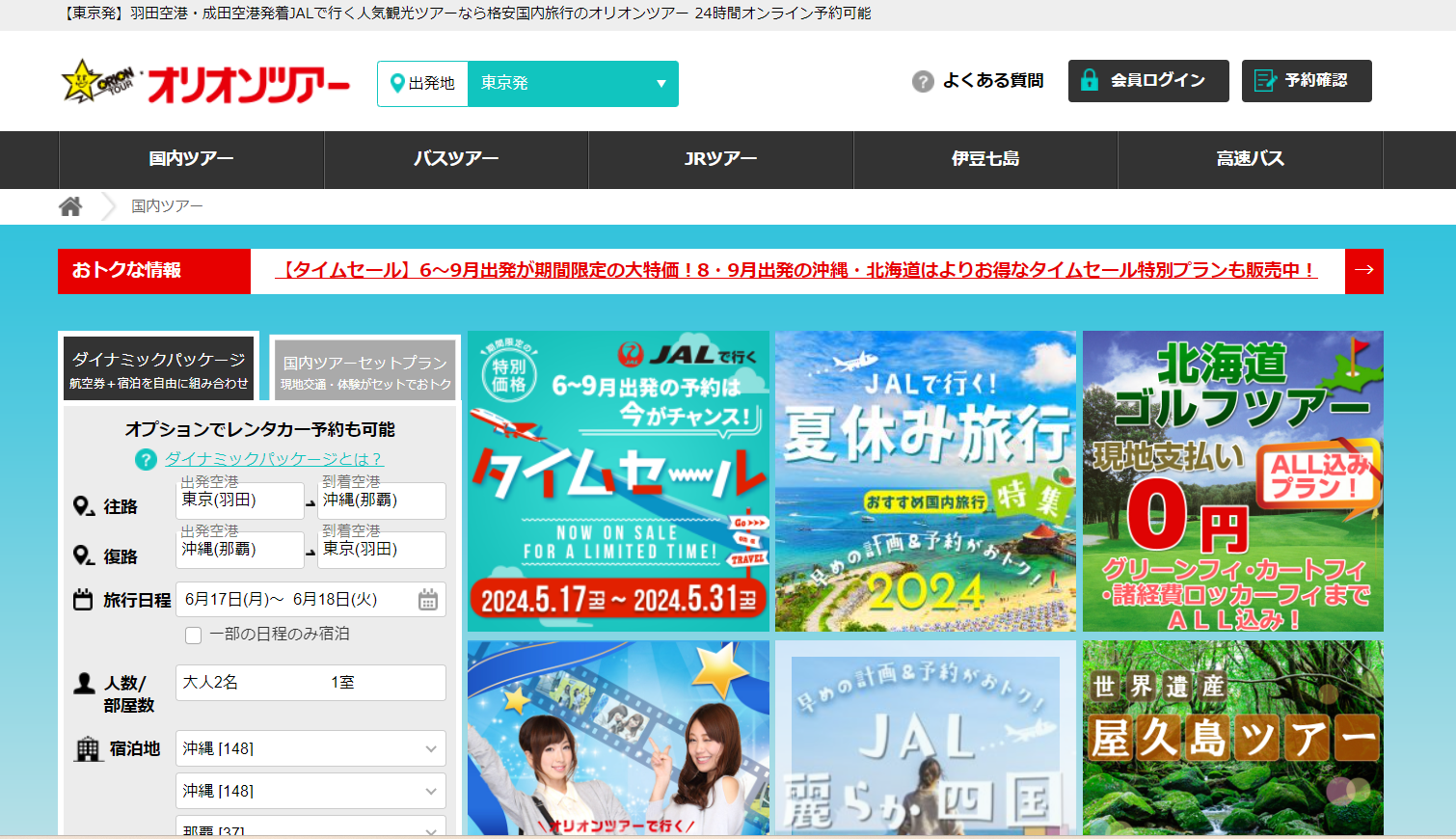Open the 大人2名 1室 guests selector
Screen dimensions: 1456x839
click(310, 683)
